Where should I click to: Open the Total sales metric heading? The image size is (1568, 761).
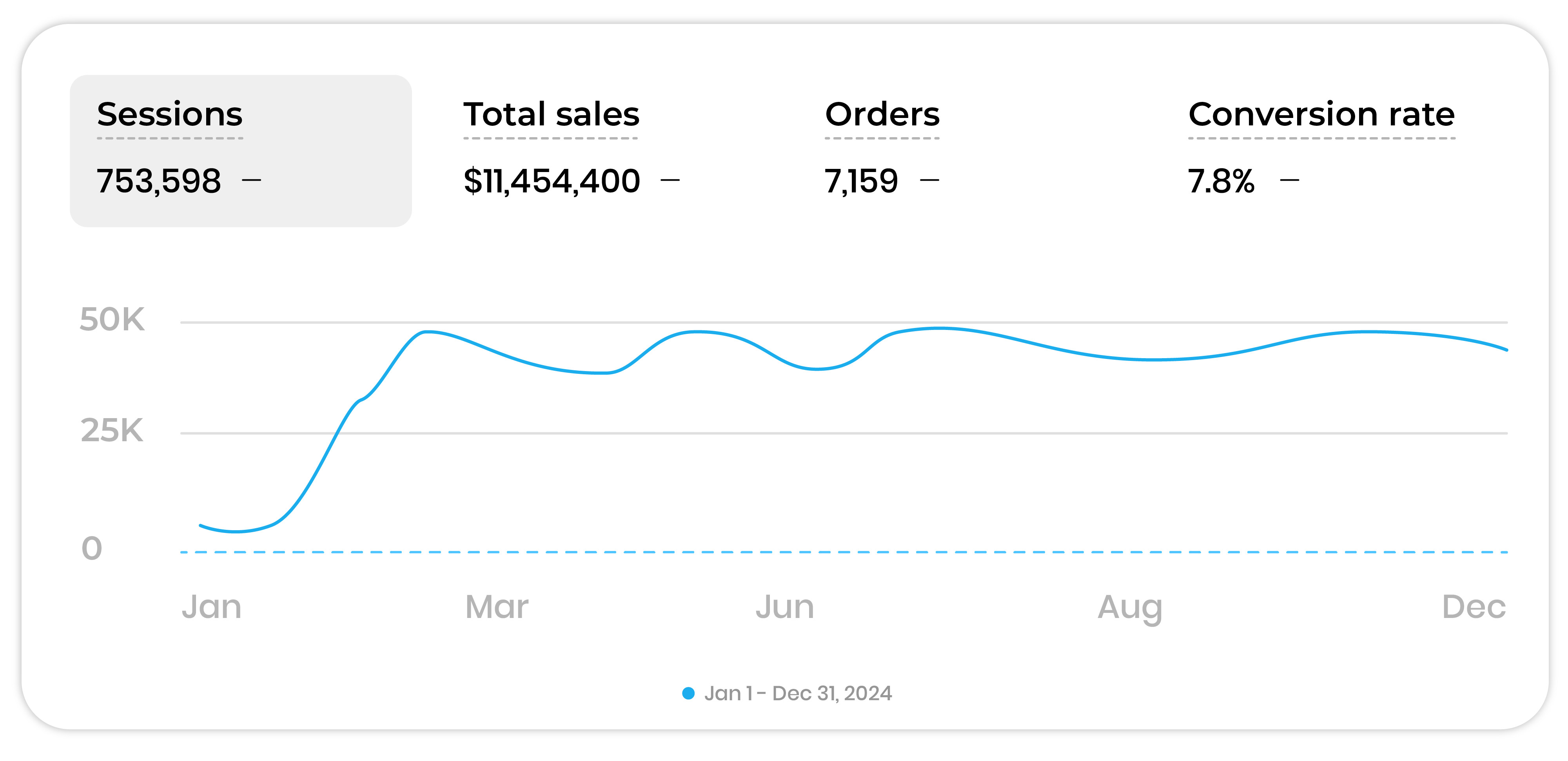click(551, 114)
